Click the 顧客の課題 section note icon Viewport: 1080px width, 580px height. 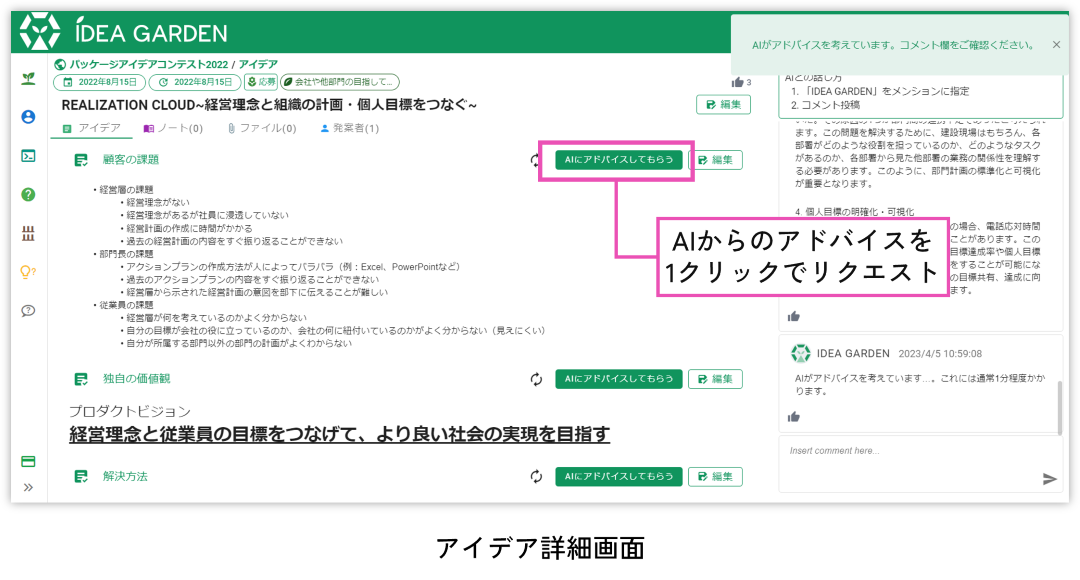coord(81,160)
